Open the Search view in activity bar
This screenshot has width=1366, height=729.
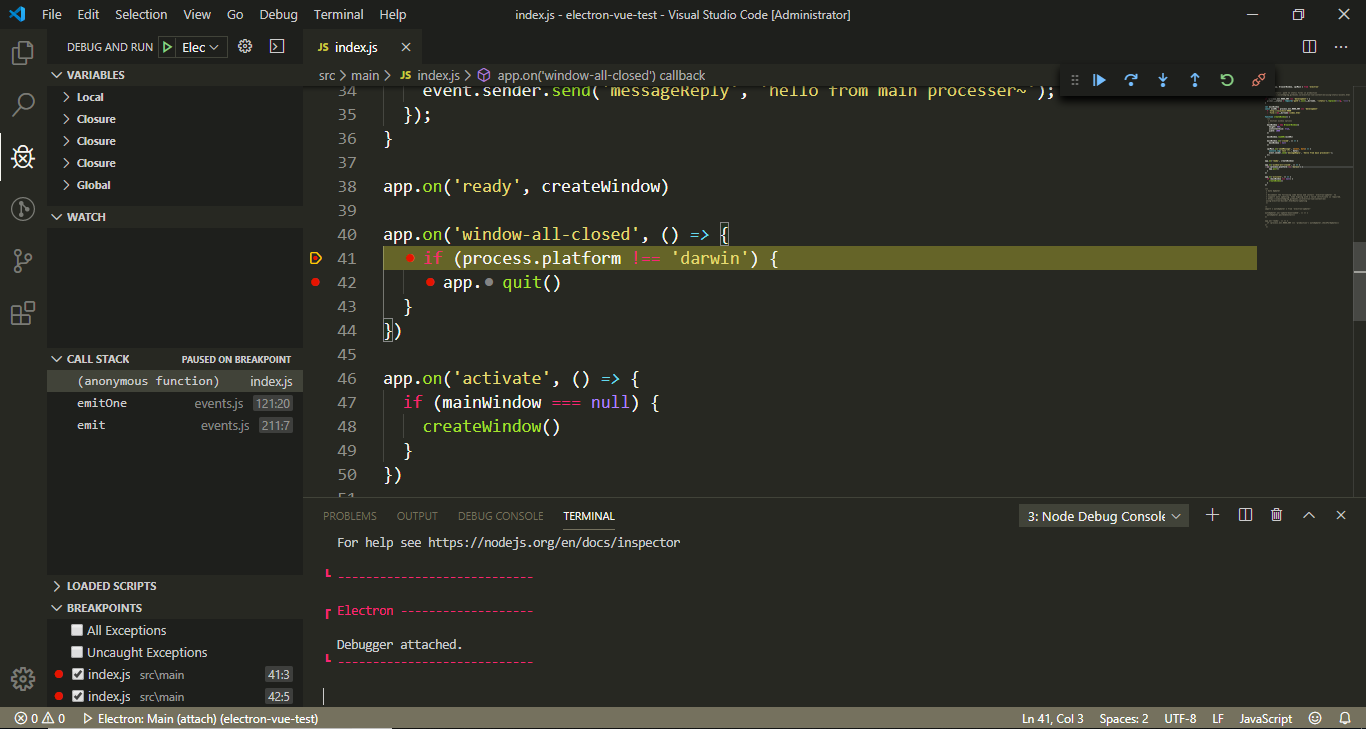(x=22, y=104)
